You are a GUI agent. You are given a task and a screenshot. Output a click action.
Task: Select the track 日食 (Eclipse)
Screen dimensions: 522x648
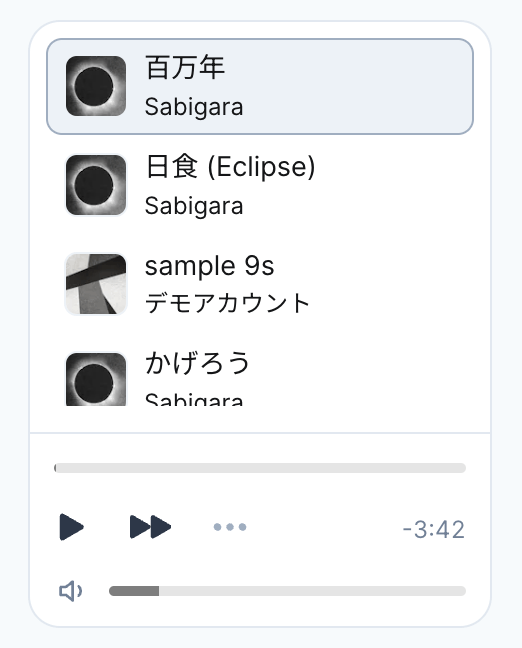[260, 185]
